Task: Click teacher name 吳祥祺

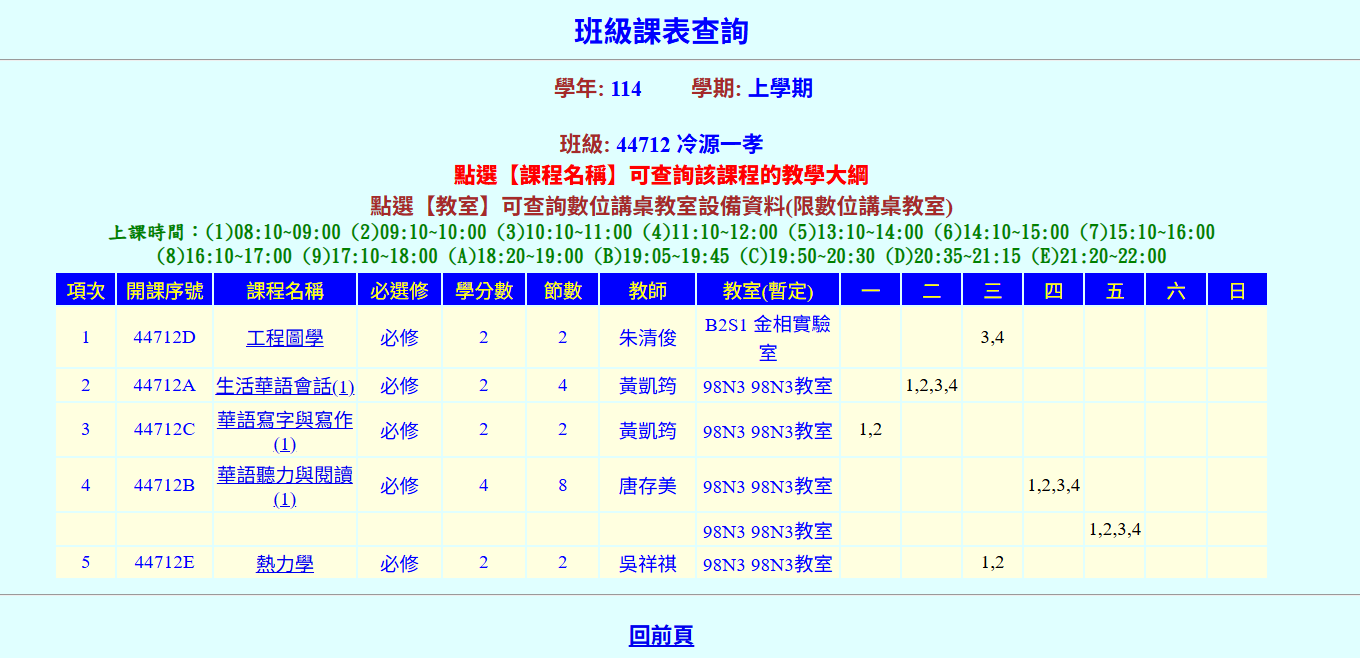Action: click(647, 564)
